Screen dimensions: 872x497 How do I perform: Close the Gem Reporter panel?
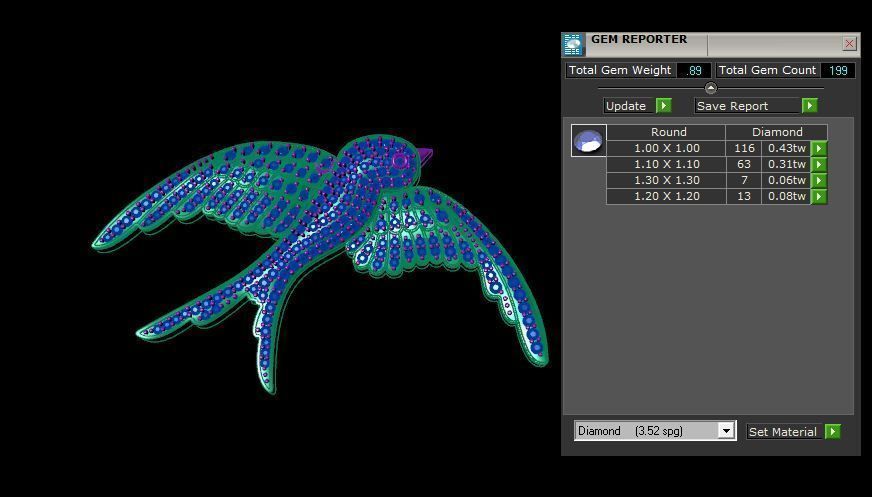[x=849, y=43]
